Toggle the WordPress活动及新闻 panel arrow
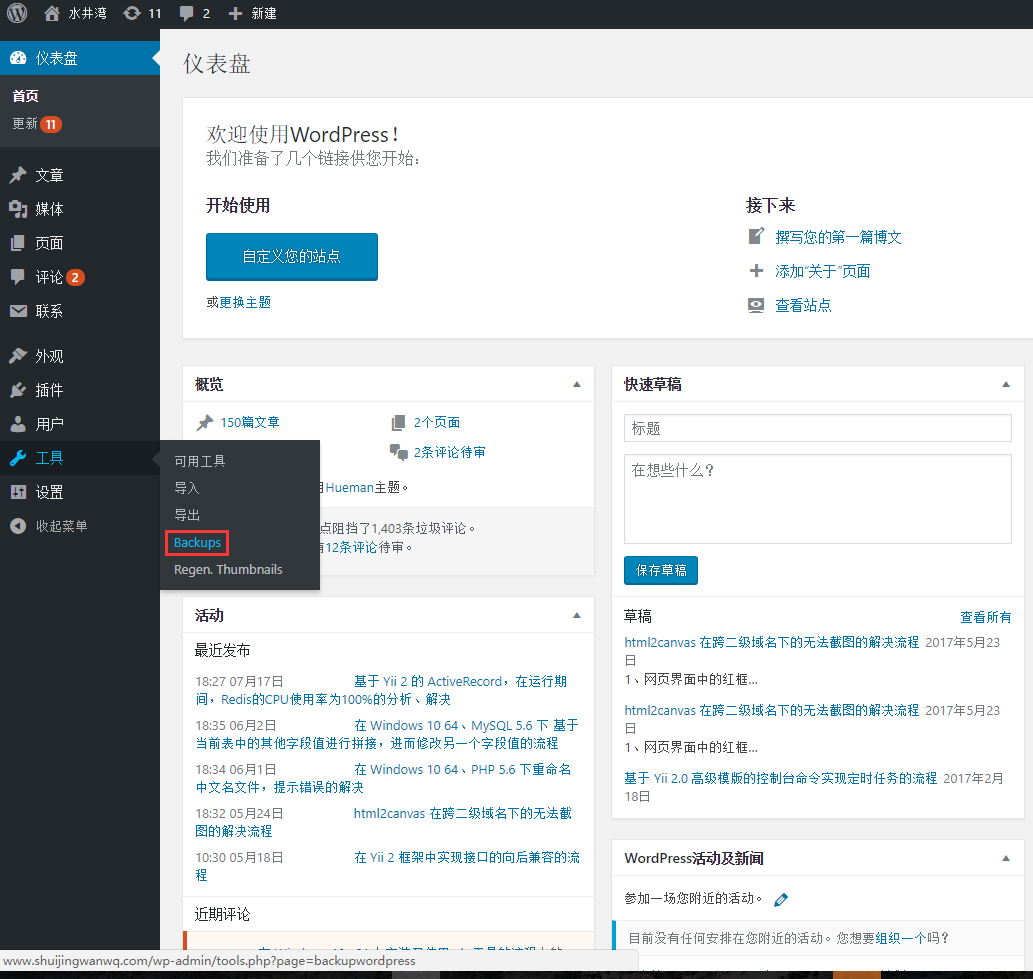This screenshot has height=979, width=1033. tap(1005, 858)
